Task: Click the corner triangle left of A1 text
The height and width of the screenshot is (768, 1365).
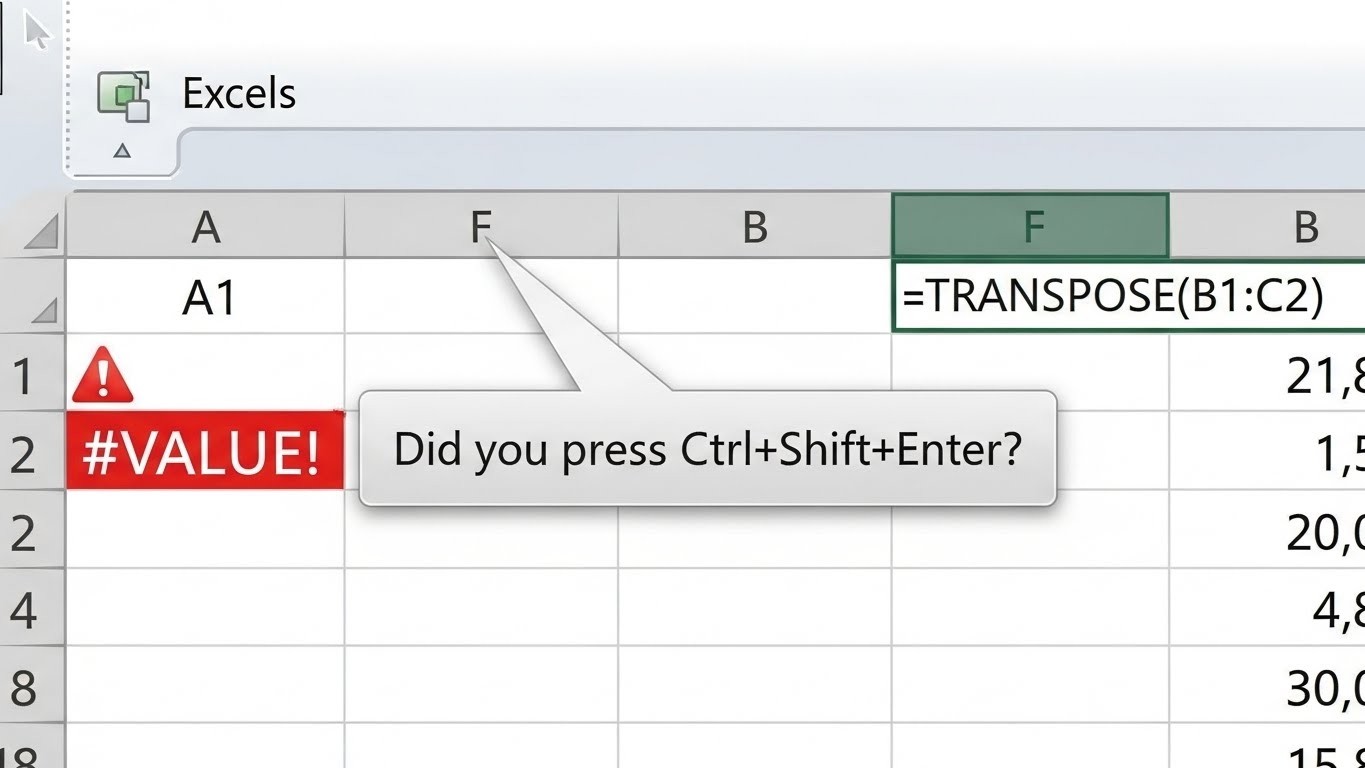Action: 43,313
